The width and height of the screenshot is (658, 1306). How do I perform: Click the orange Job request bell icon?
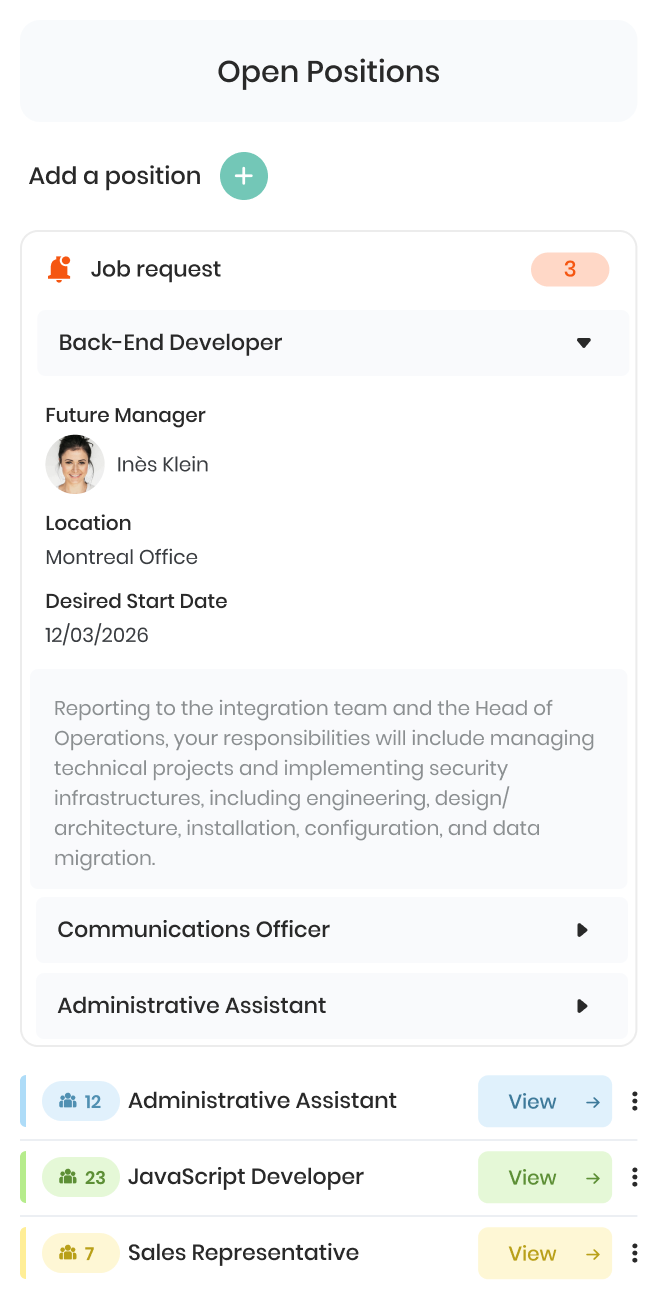(60, 269)
